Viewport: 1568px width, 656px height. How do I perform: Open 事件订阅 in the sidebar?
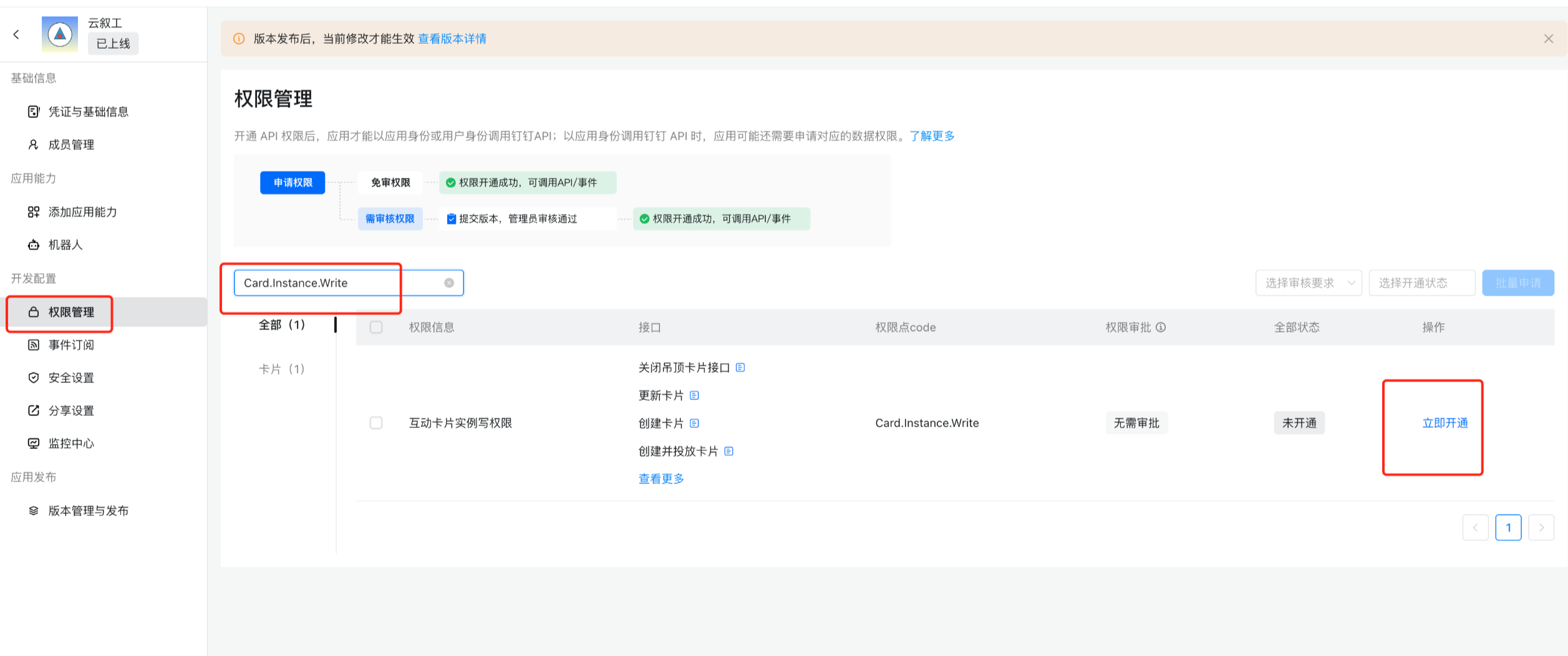(x=71, y=345)
